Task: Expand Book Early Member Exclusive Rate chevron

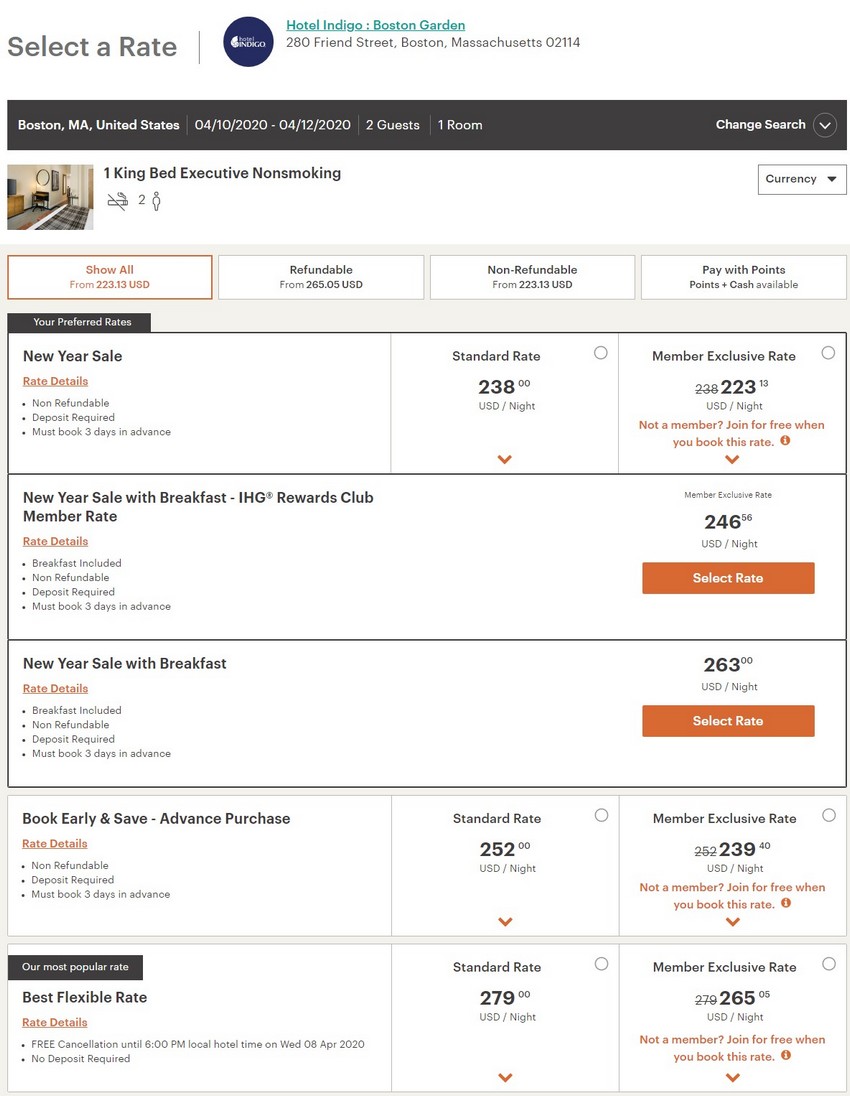Action: click(x=733, y=922)
